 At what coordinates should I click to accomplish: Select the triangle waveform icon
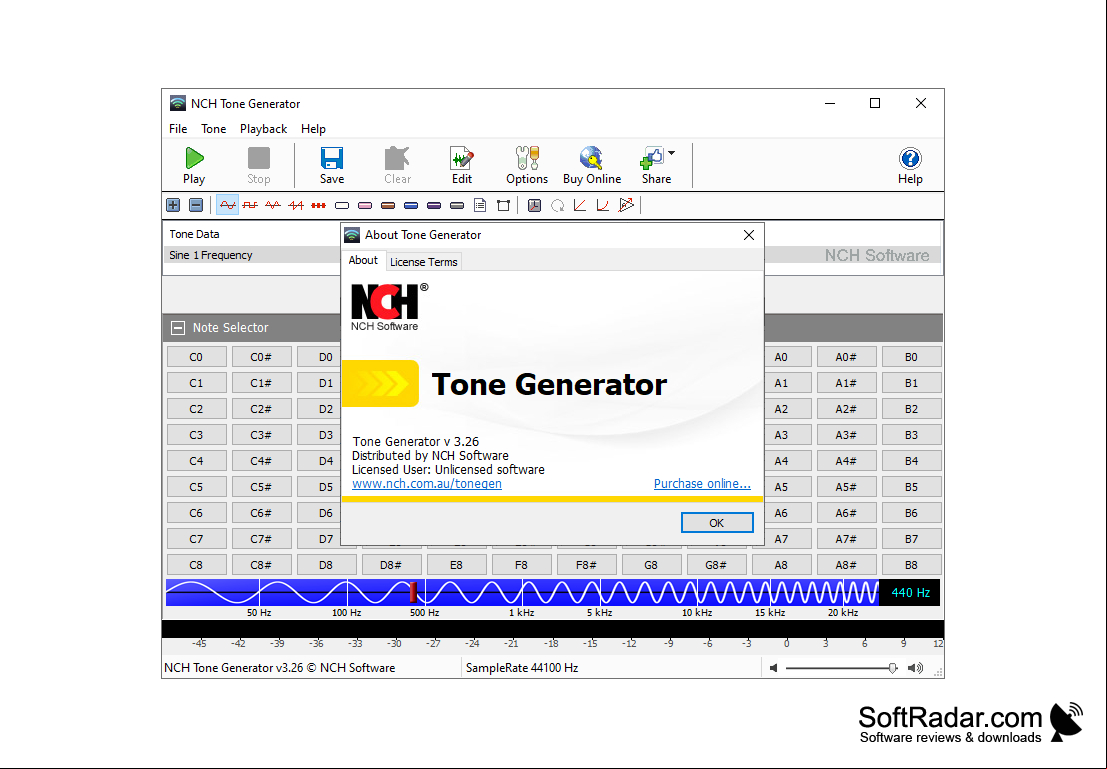pyautogui.click(x=273, y=205)
